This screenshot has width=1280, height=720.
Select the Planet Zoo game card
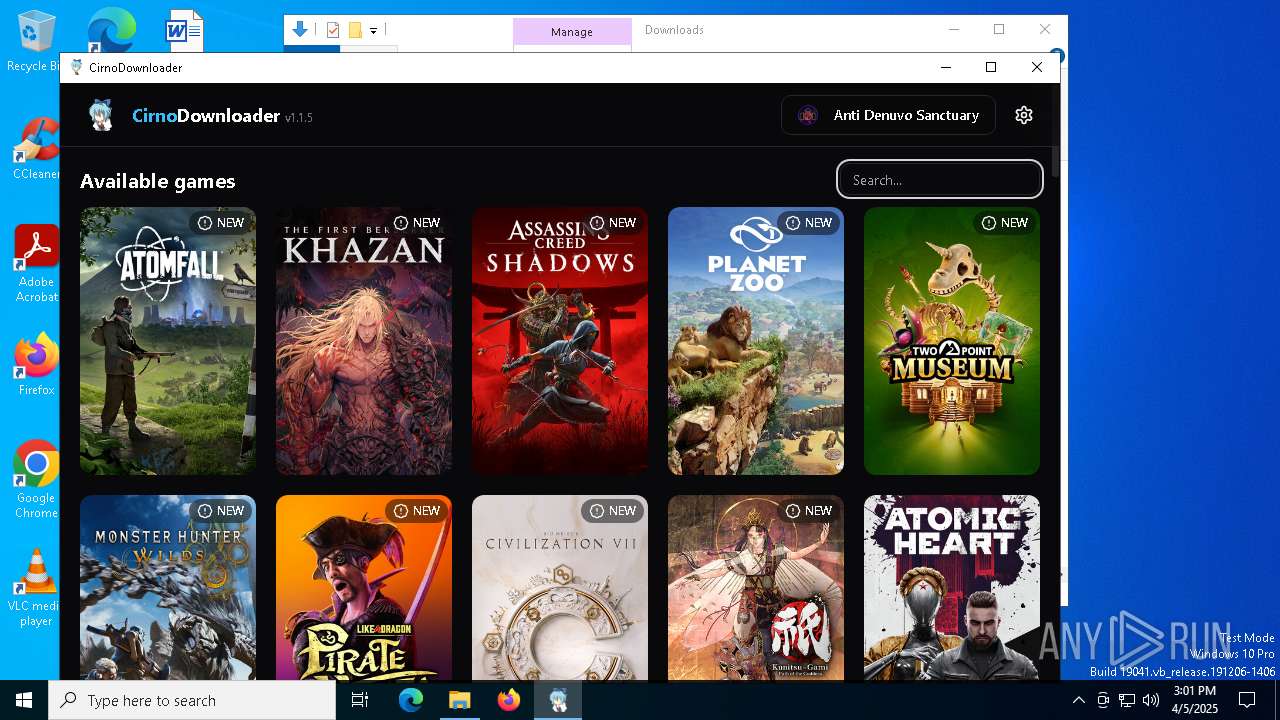756,341
